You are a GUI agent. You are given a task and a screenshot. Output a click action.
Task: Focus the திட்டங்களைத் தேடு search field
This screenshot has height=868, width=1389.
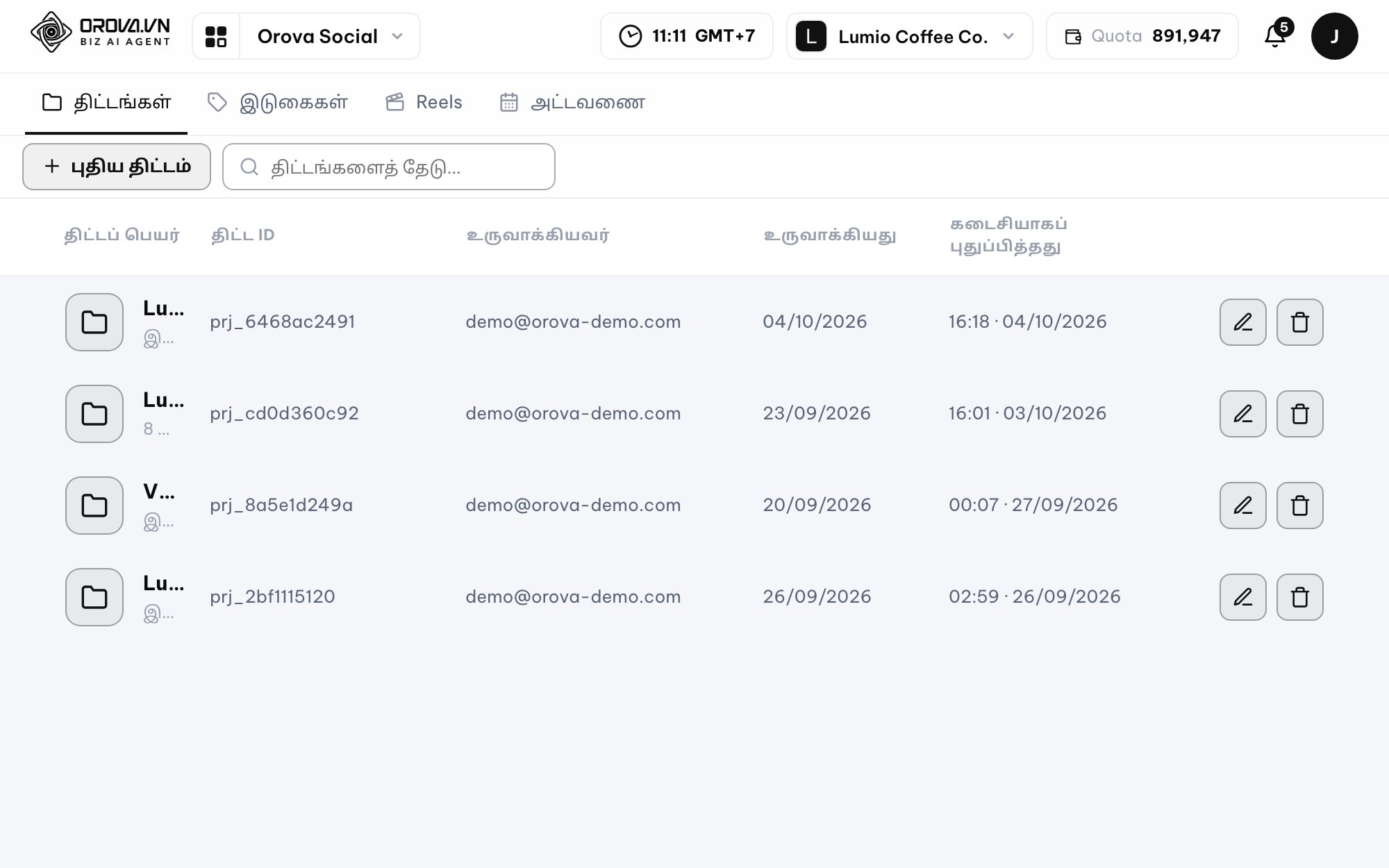(389, 167)
